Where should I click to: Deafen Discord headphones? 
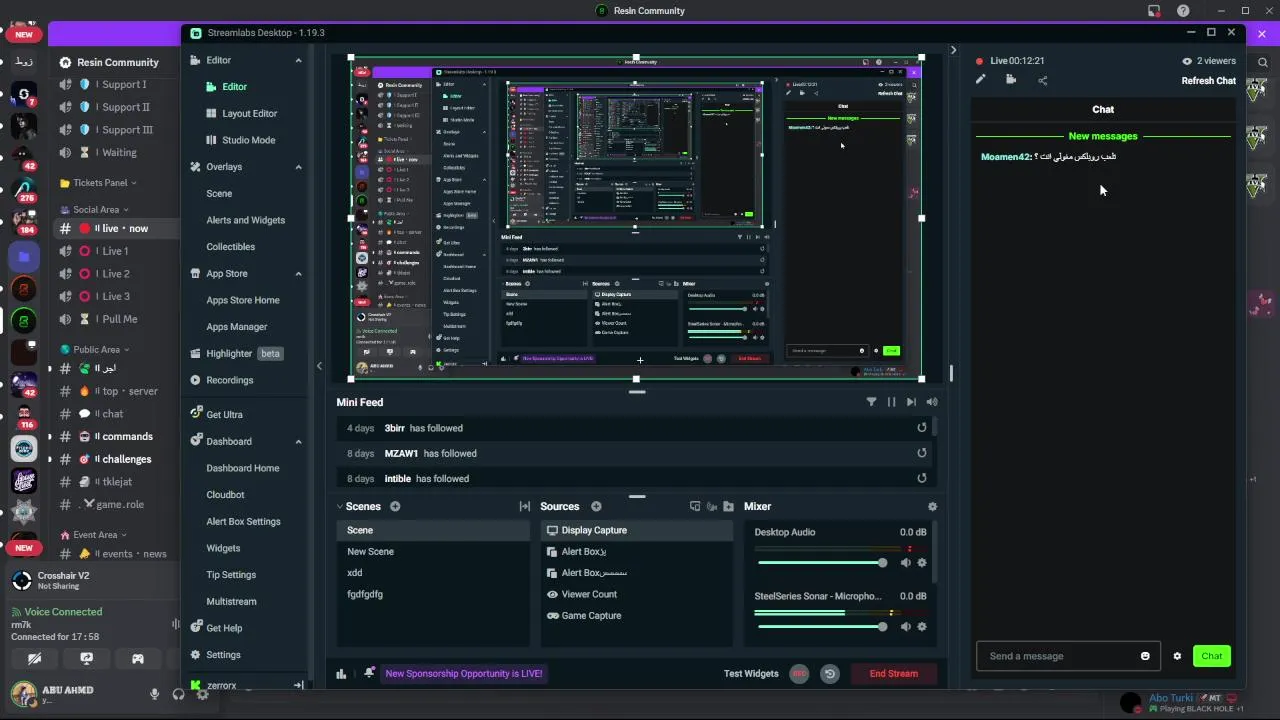coord(179,694)
